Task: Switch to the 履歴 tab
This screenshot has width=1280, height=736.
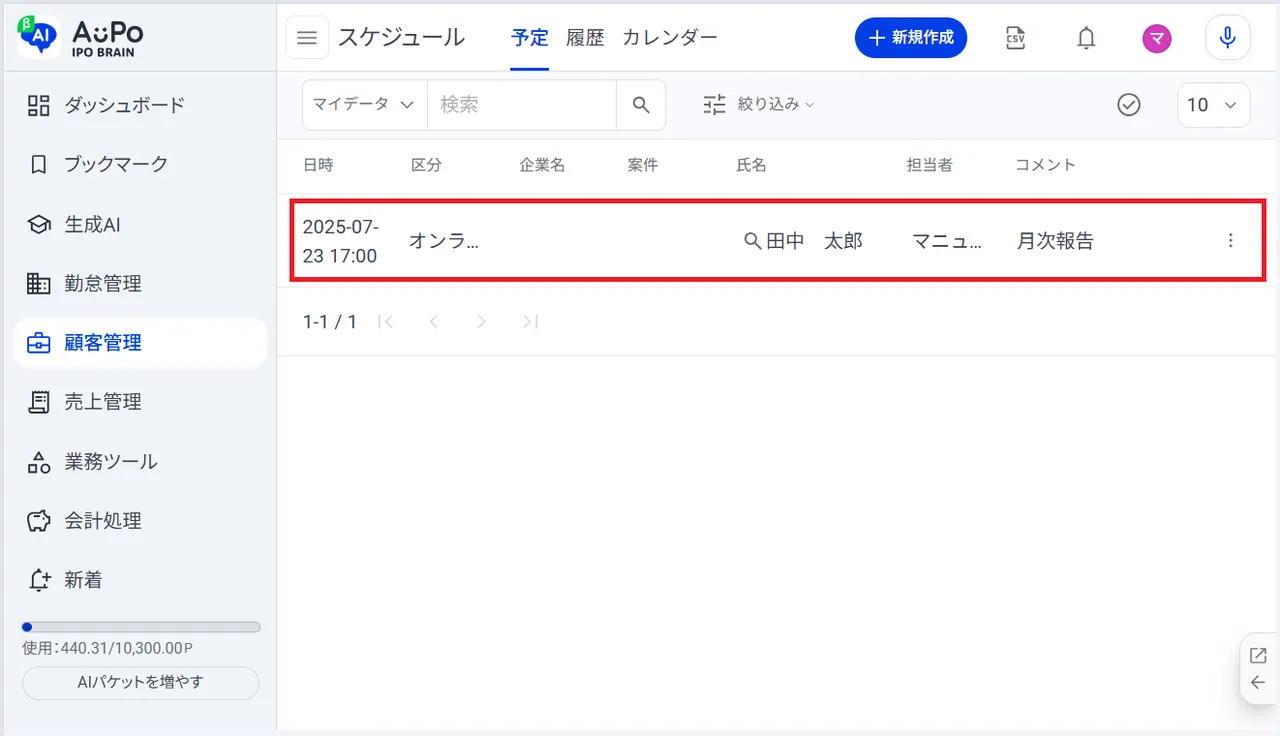Action: pos(585,38)
